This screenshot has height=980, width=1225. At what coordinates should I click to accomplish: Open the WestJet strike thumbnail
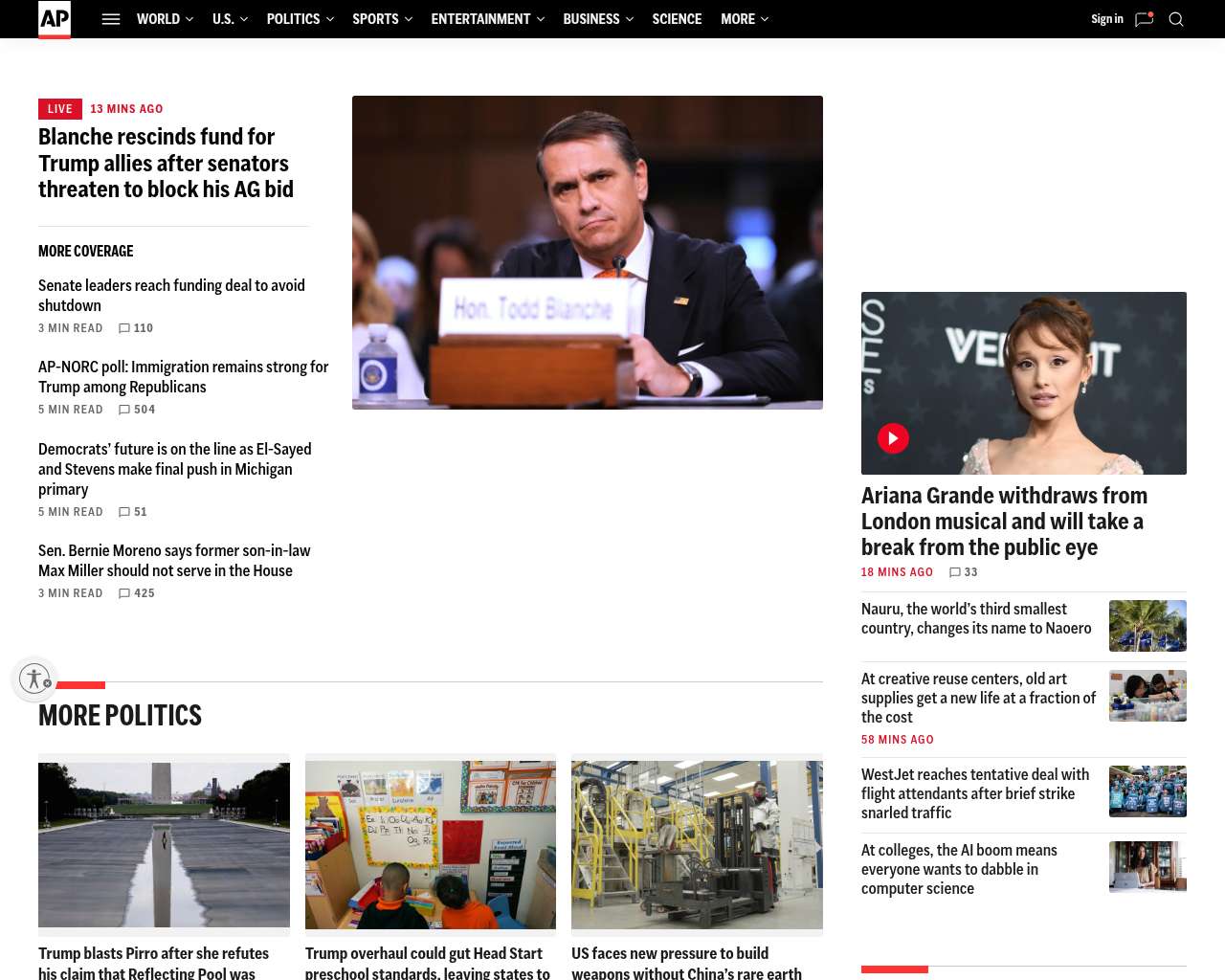tap(1147, 791)
